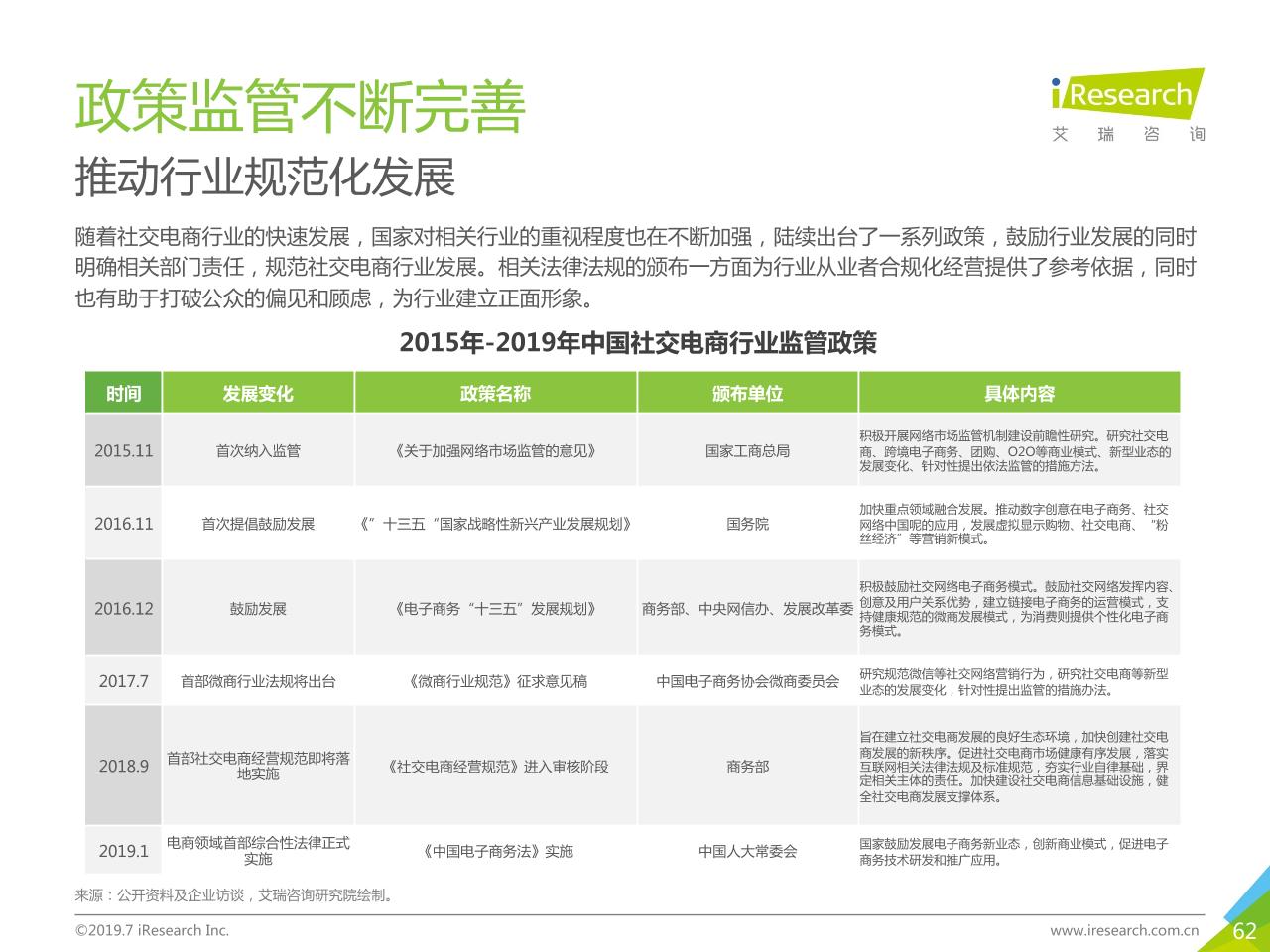
Task: Click the 首次提倡鼓励发展 cell
Action: pyautogui.click(x=258, y=523)
